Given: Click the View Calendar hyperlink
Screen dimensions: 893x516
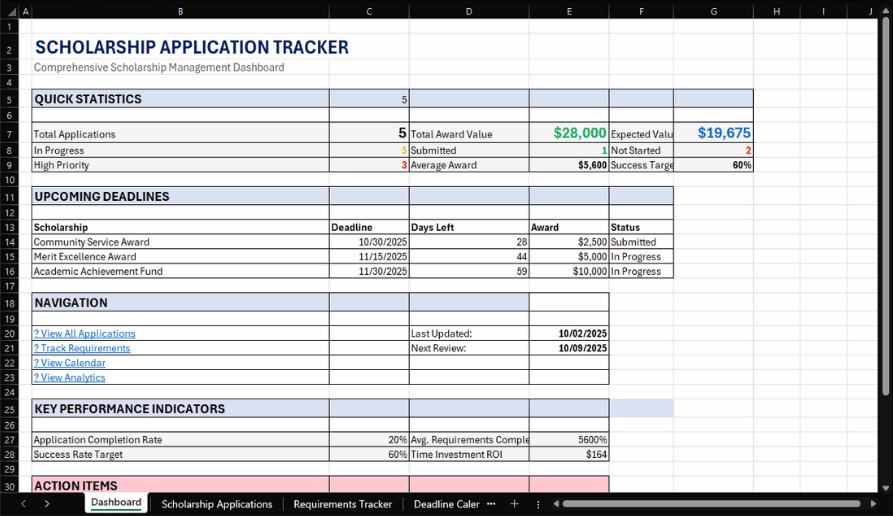Looking at the screenshot, I should click(69, 363).
